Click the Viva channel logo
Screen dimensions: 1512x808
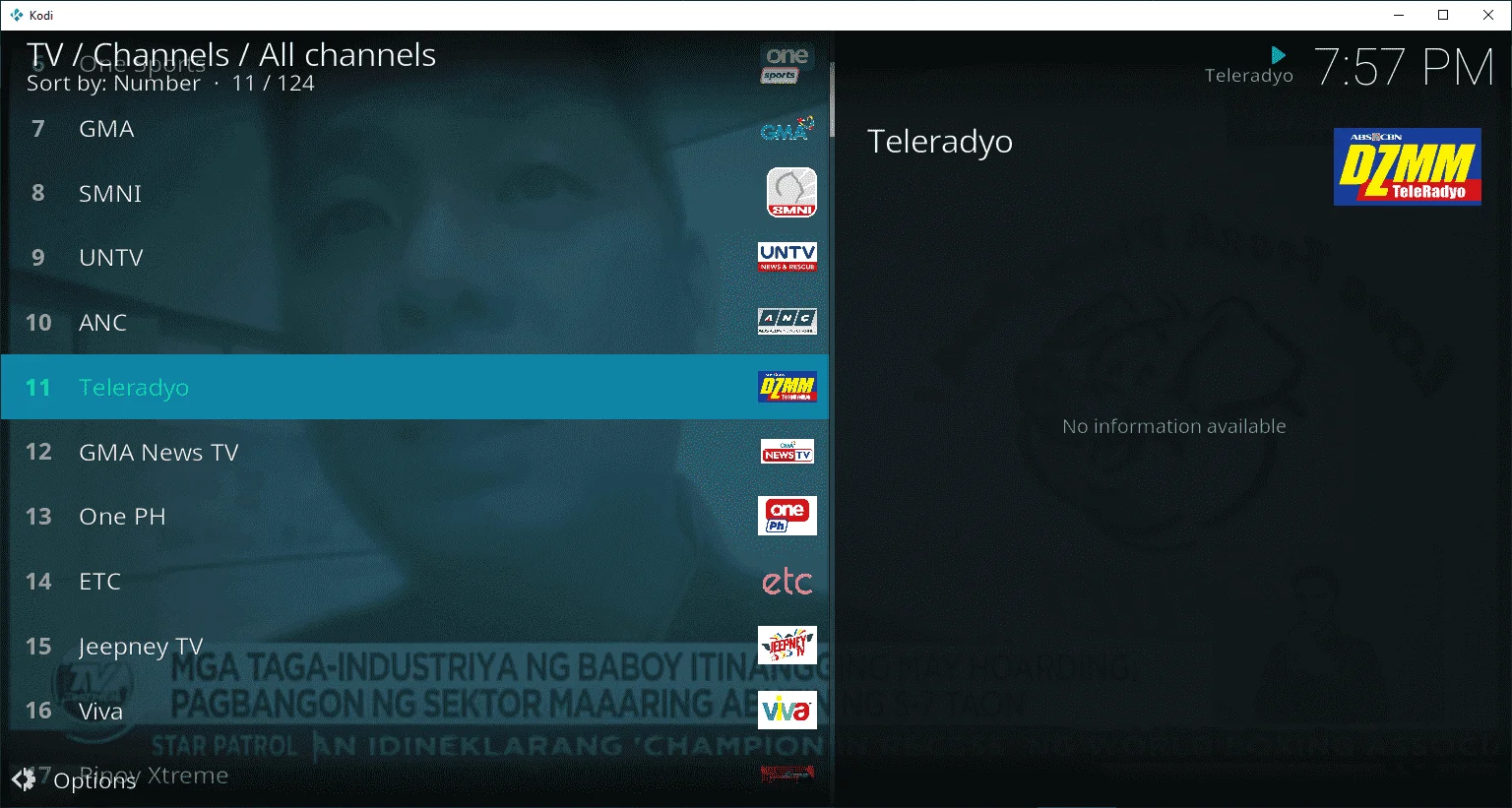pos(787,710)
